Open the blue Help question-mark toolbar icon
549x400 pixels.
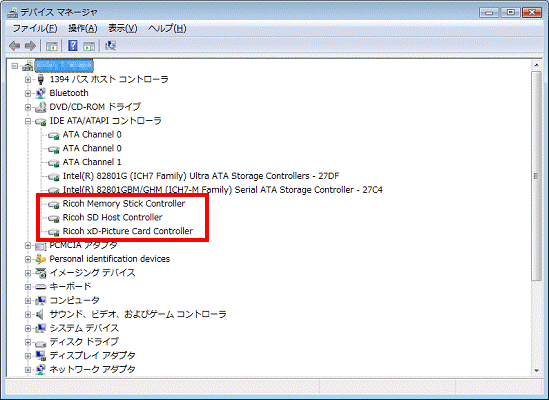[x=72, y=46]
